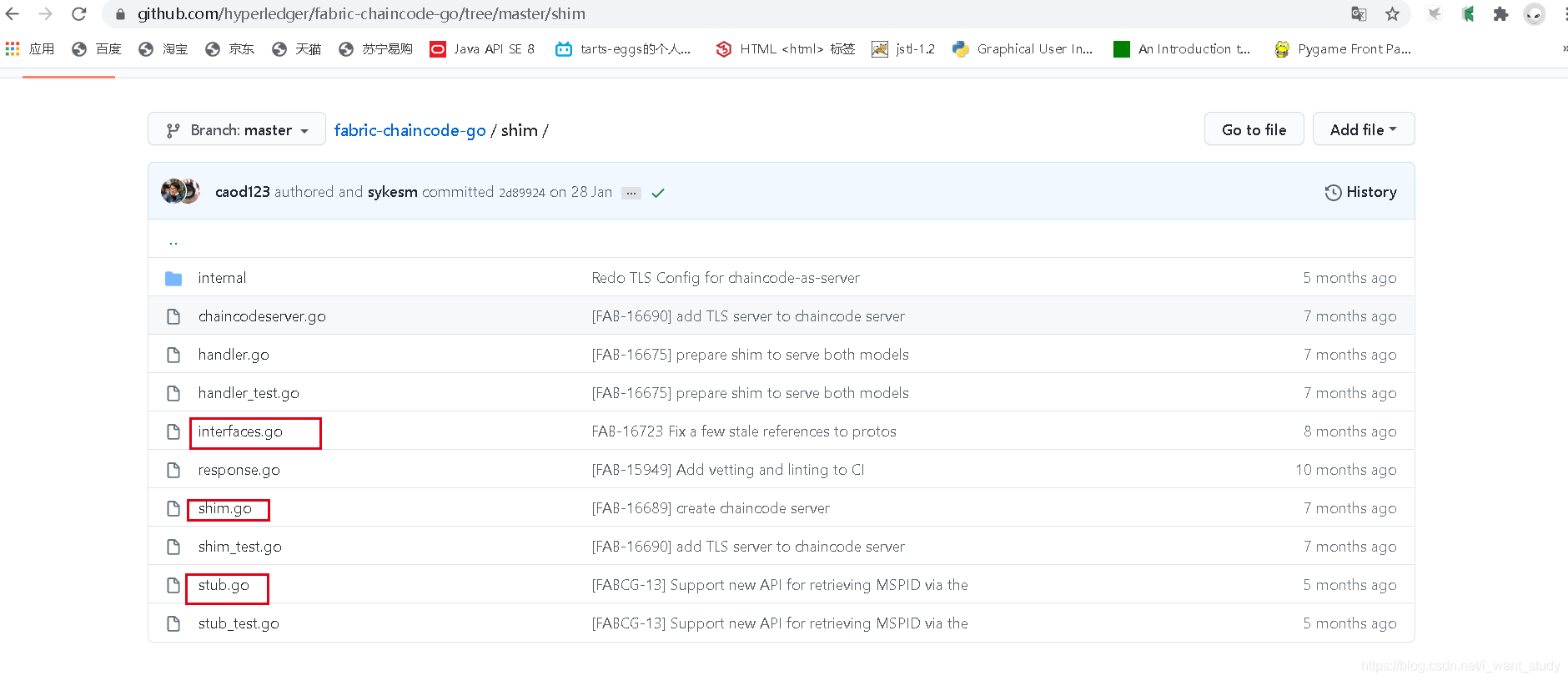
Task: Open handler_test.go file
Action: coord(249,393)
